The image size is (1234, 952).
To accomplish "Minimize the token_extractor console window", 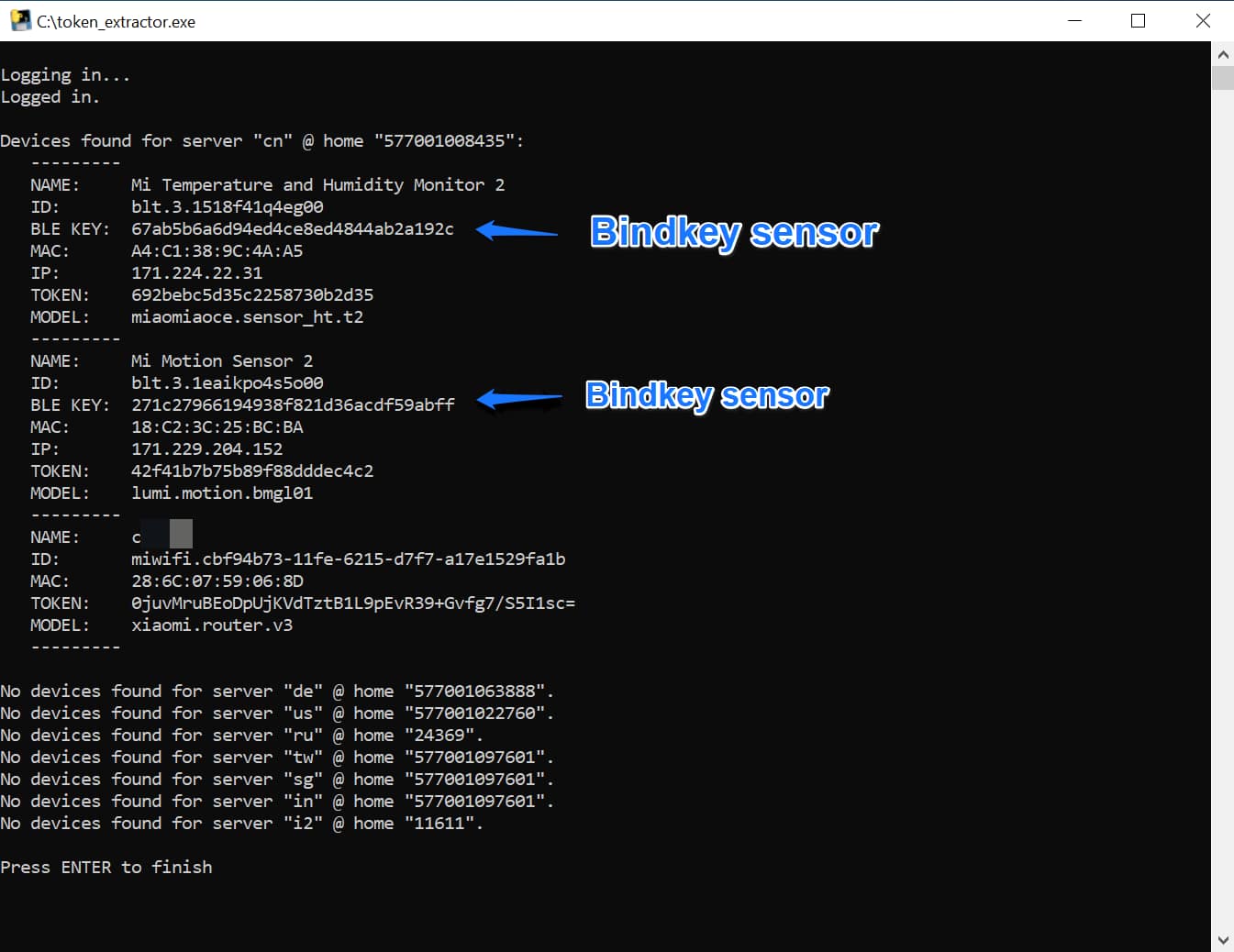I will tap(1075, 21).
